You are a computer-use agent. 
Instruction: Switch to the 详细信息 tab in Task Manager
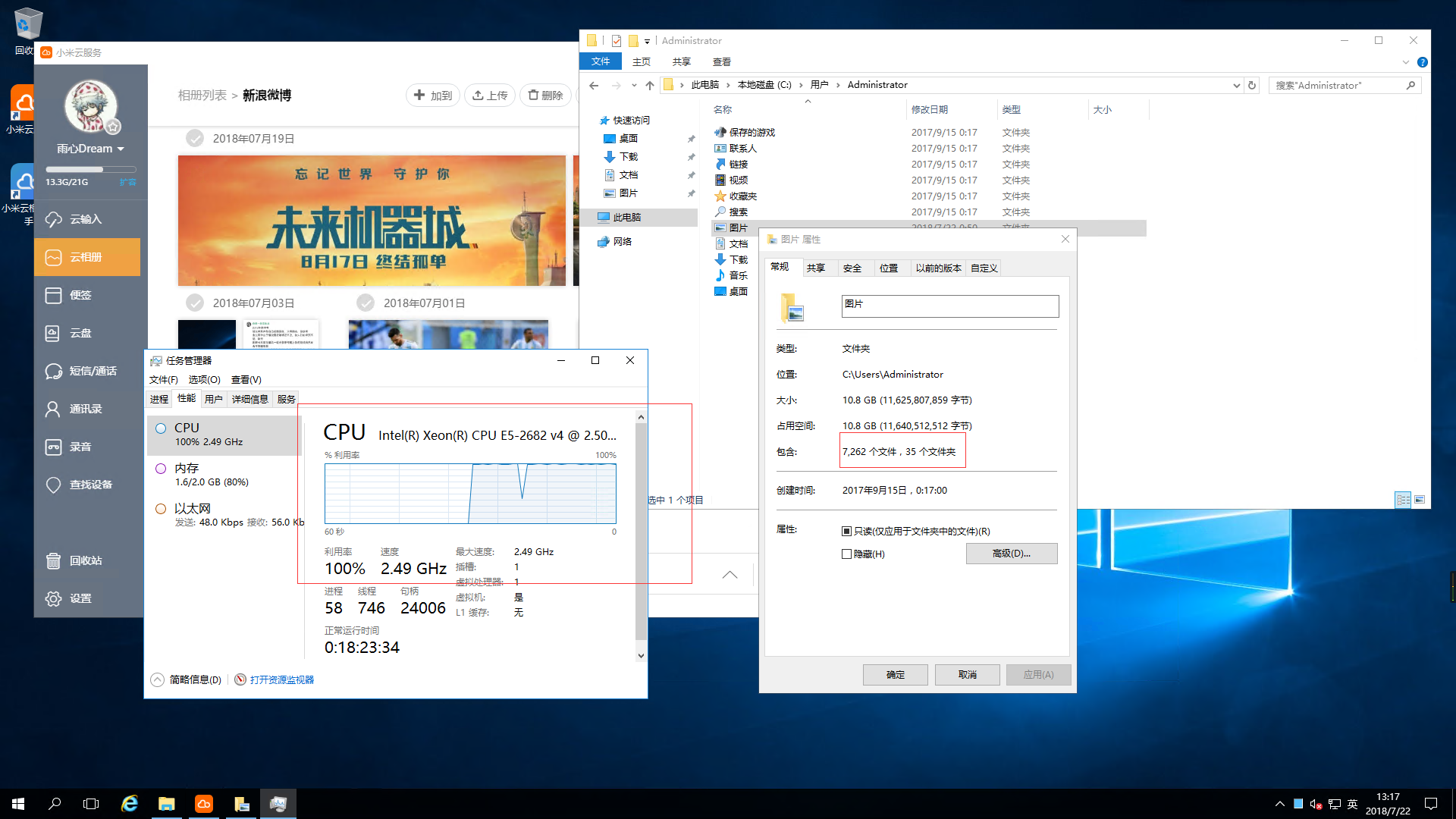tap(249, 399)
